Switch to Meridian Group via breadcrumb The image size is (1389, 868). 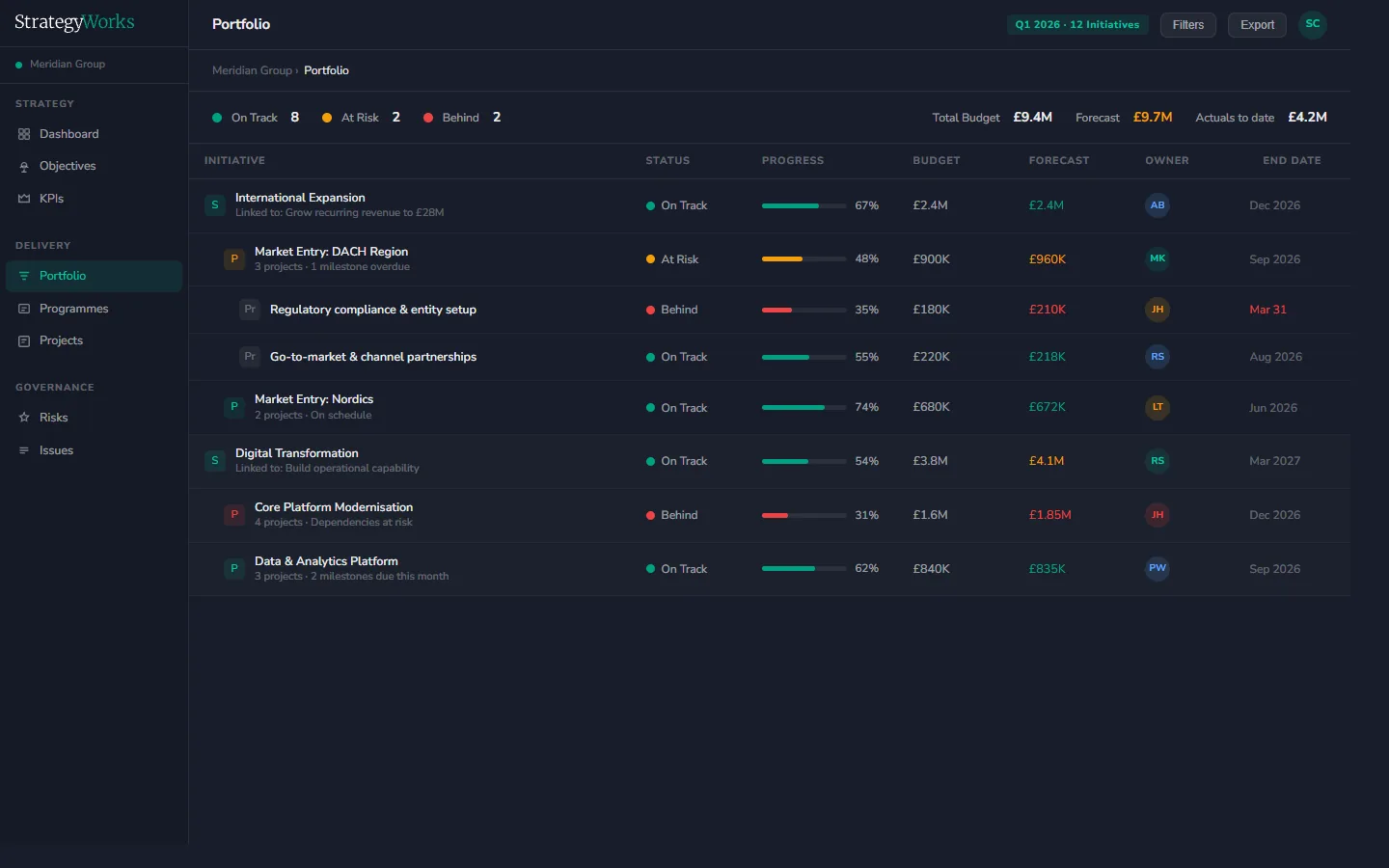(252, 70)
